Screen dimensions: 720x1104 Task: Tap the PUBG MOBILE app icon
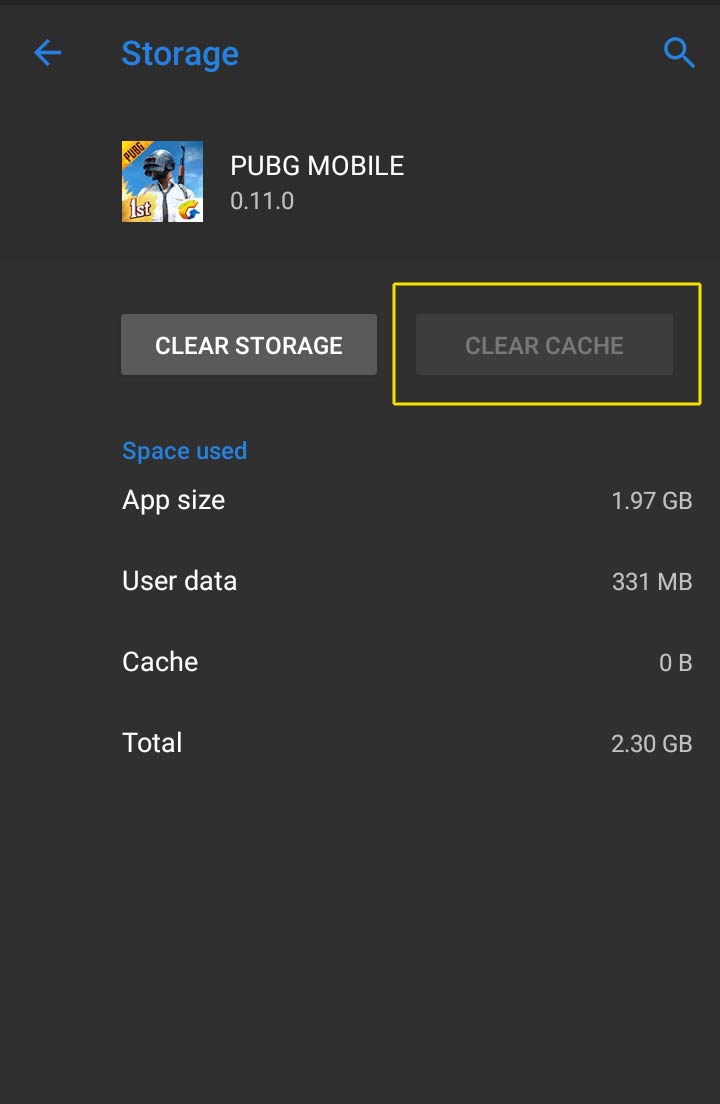[x=162, y=181]
